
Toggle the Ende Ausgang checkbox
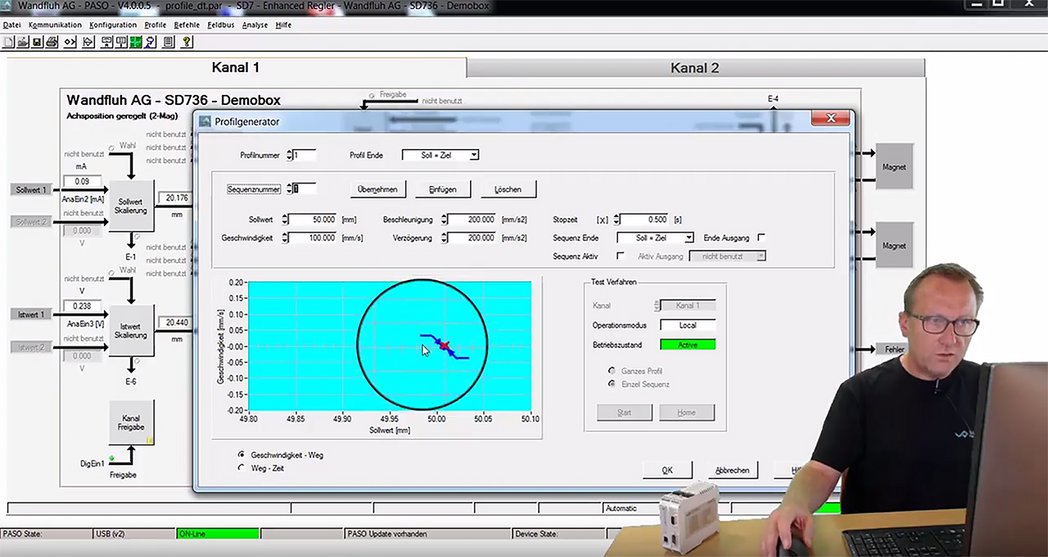(x=761, y=237)
